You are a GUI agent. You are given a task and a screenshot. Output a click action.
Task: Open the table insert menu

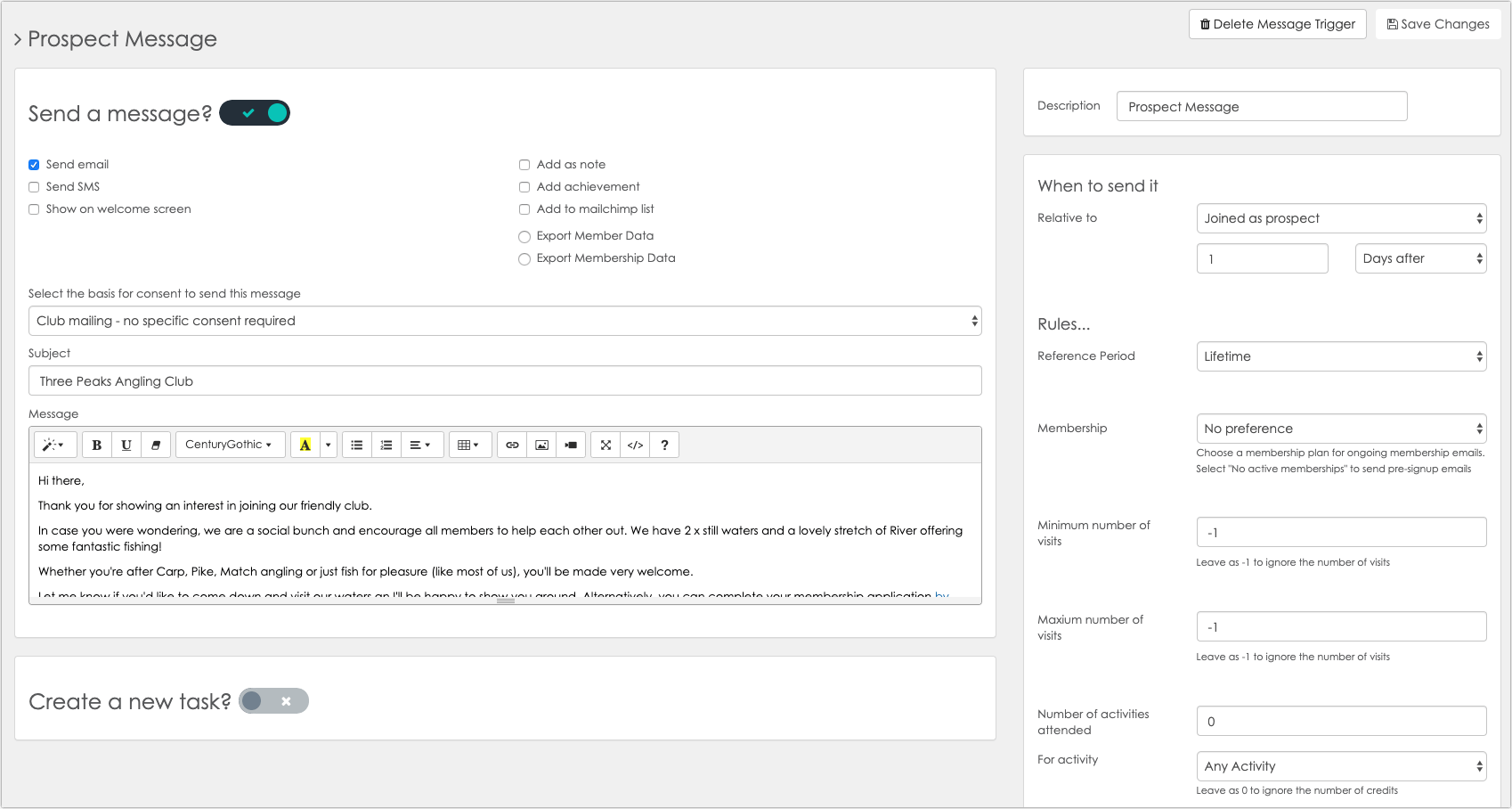pyautogui.click(x=468, y=445)
